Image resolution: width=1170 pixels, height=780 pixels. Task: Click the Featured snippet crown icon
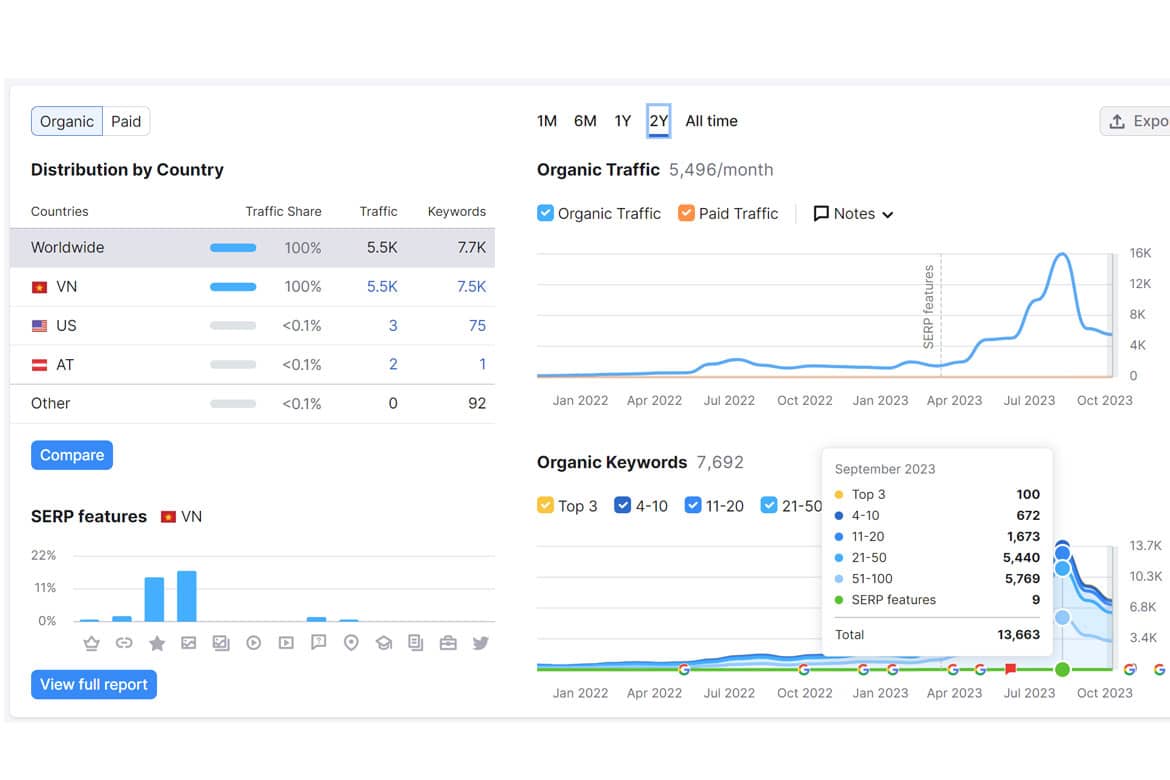point(92,643)
